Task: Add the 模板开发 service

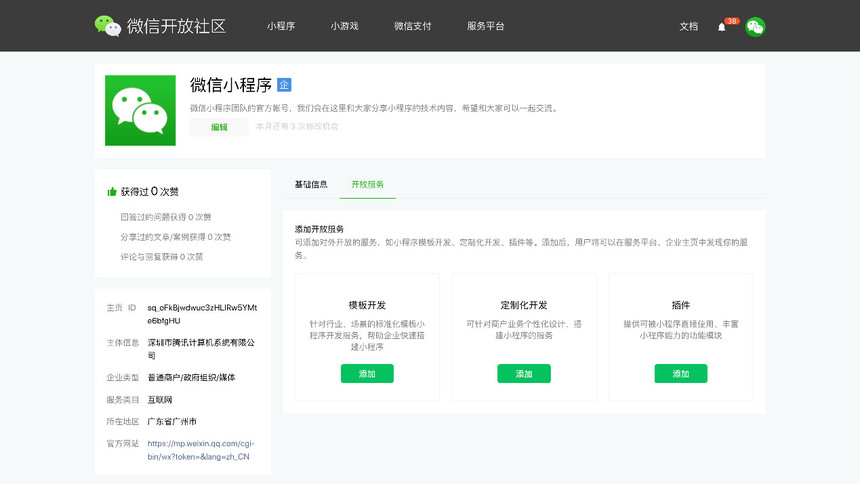Action: click(x=367, y=374)
